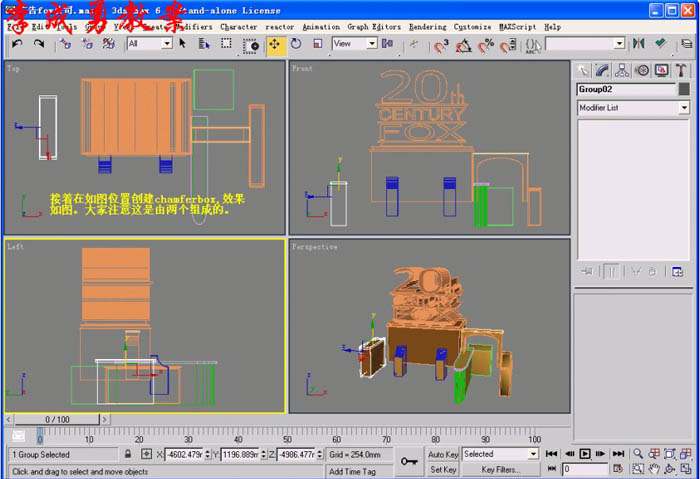
Task: Open the Rendering menu
Action: 427,27
